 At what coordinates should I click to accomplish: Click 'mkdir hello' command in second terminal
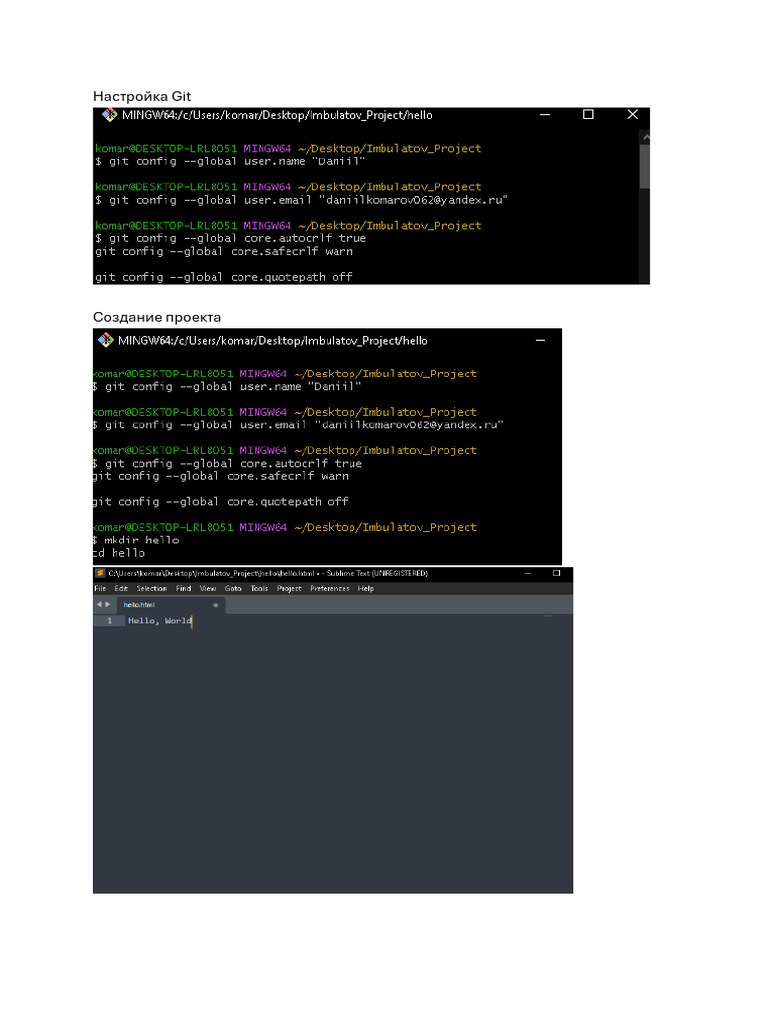136,540
